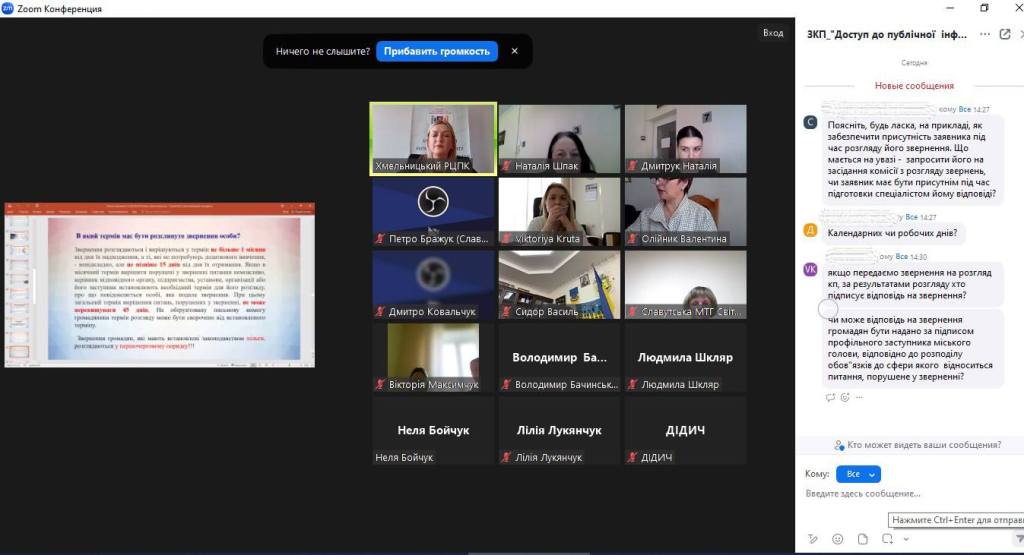Attach a file to chat message
The image size is (1024, 555).
click(861, 539)
